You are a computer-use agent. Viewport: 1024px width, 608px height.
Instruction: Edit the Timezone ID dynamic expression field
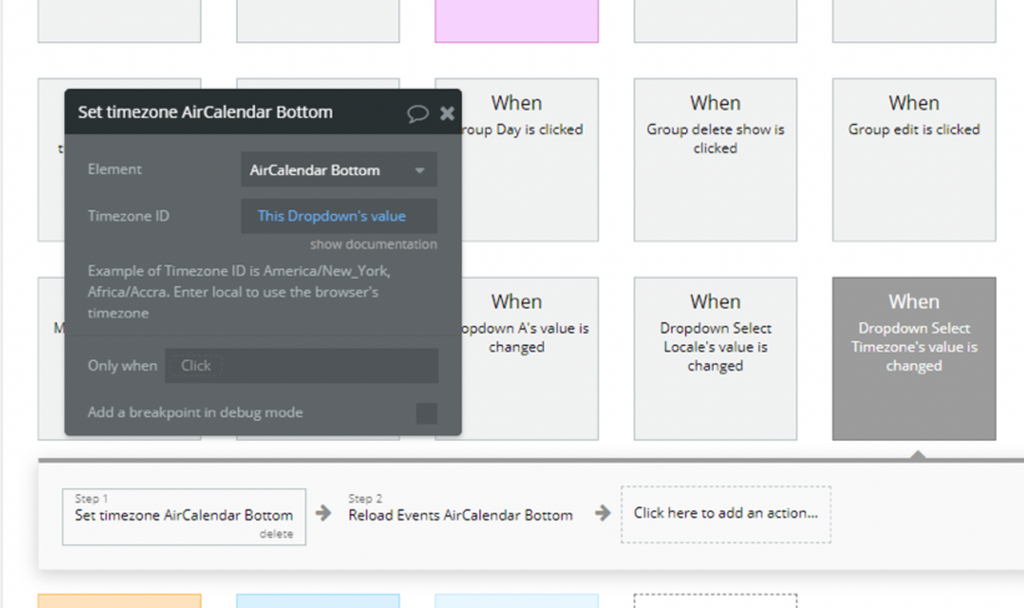[339, 216]
